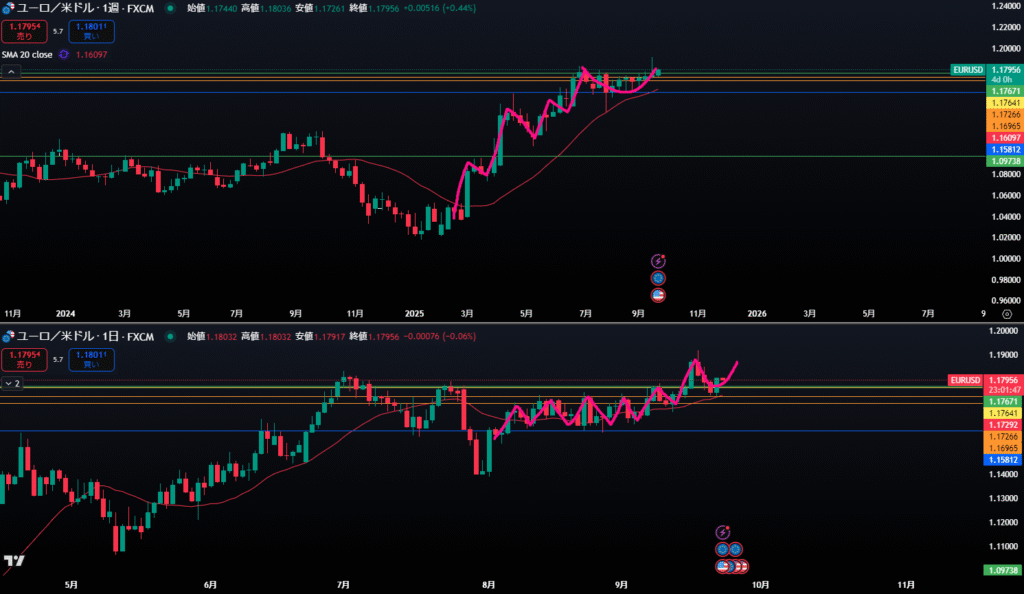Click the EURUSD price tag on daily chart

(x=966, y=380)
